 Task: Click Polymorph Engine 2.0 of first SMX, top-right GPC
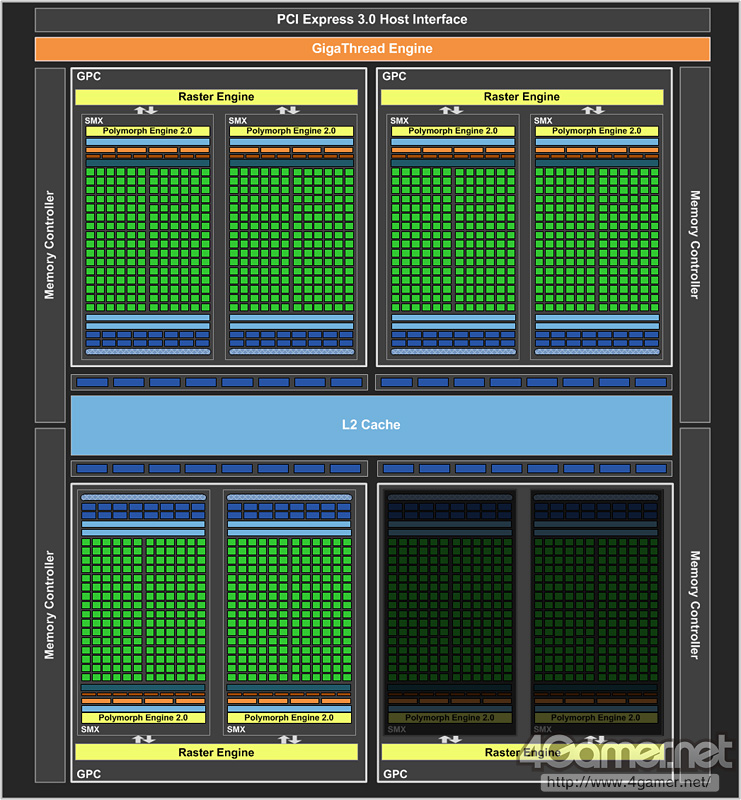click(453, 131)
